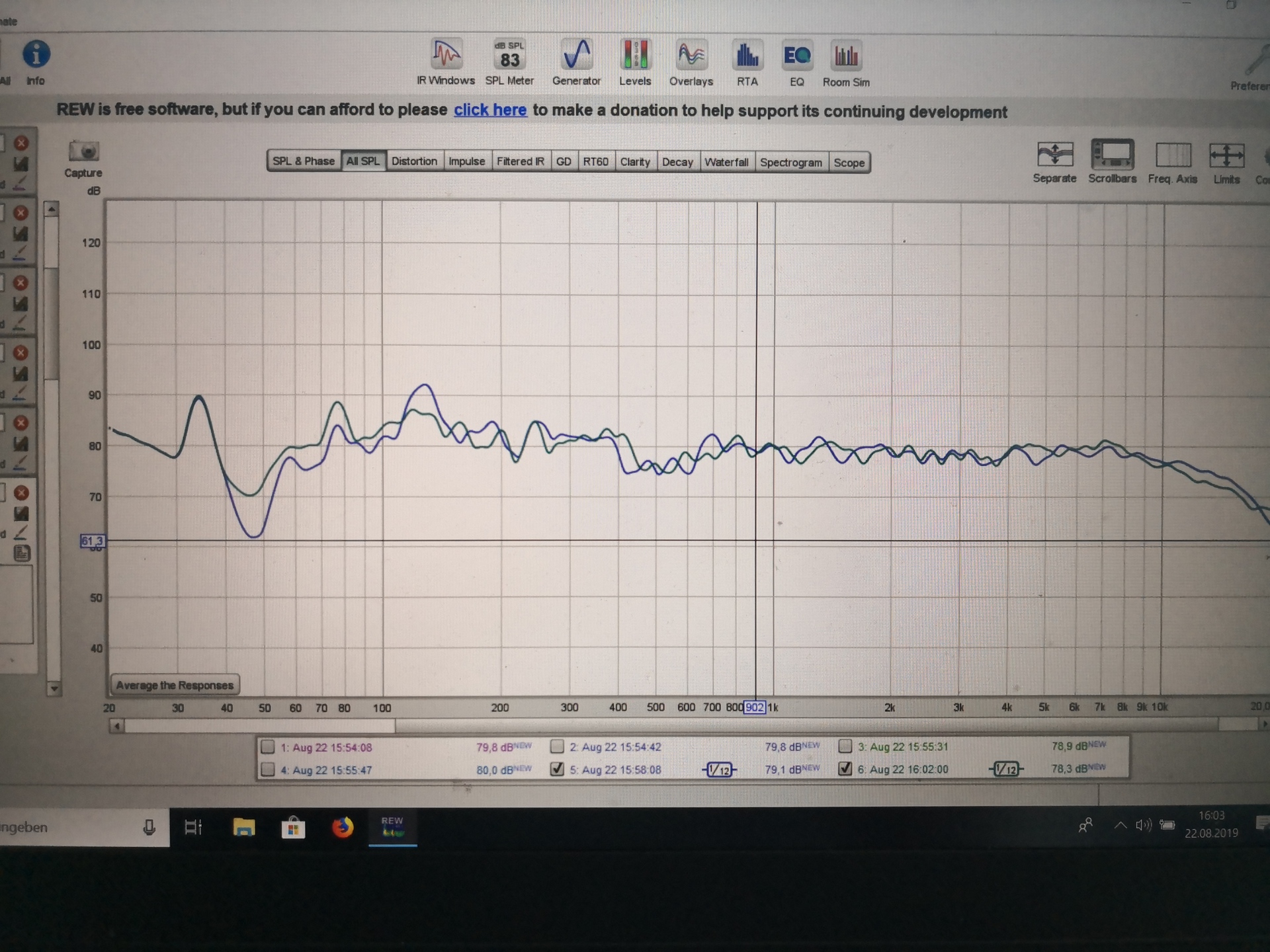Open the IR Windows tool
Image resolution: width=1270 pixels, height=952 pixels.
coord(446,62)
